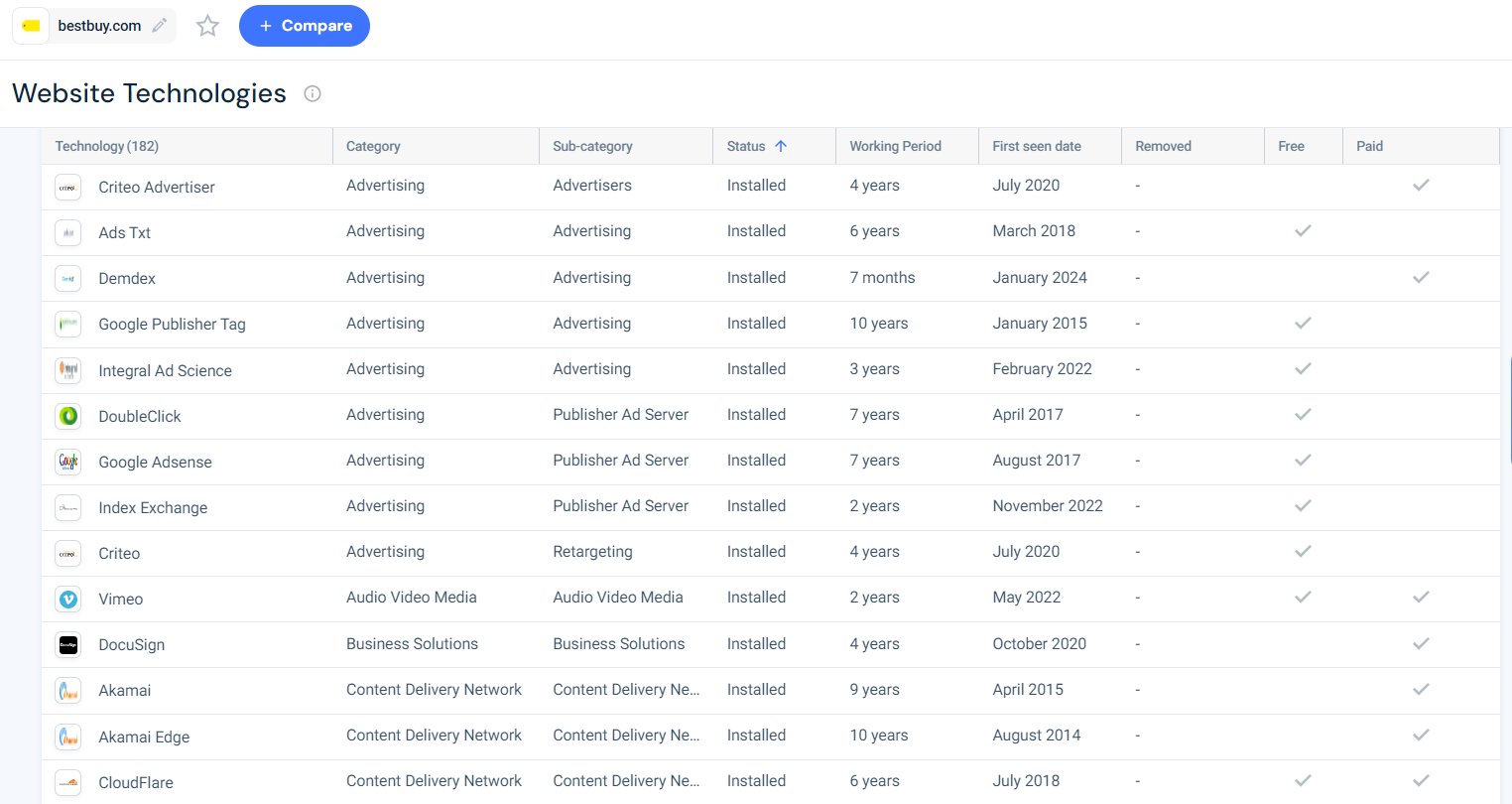Edit domain with the pencil icon

[x=159, y=26]
